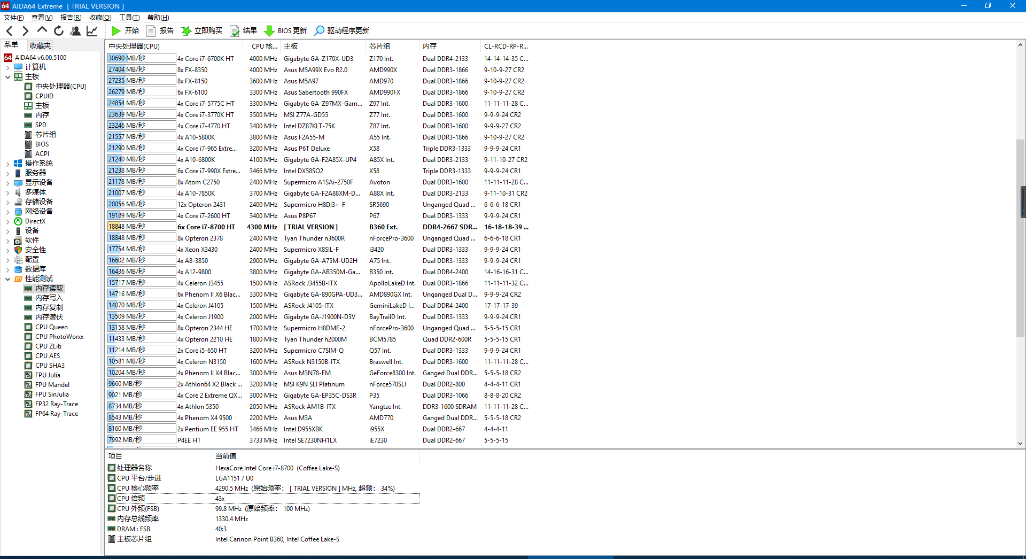Start the benchmark with the green 开始 button
Image resolution: width=1026 pixels, height=559 pixels.
click(x=125, y=31)
